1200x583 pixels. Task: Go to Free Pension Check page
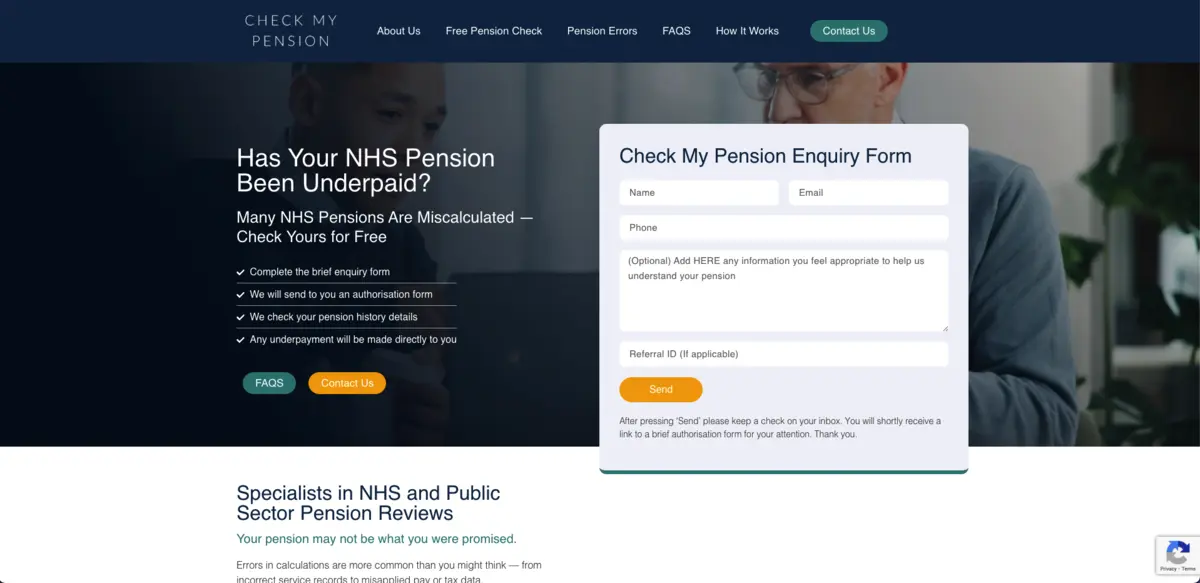pyautogui.click(x=494, y=31)
